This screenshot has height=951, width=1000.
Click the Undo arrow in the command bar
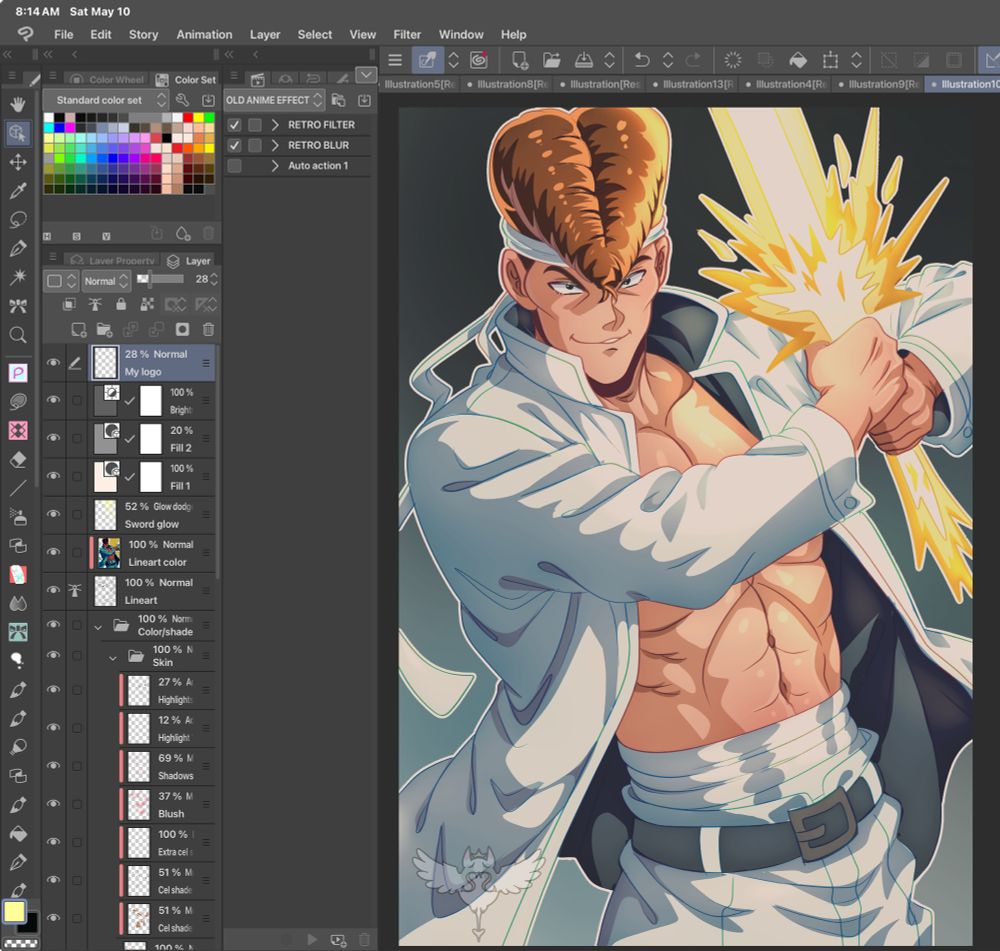tap(642, 61)
